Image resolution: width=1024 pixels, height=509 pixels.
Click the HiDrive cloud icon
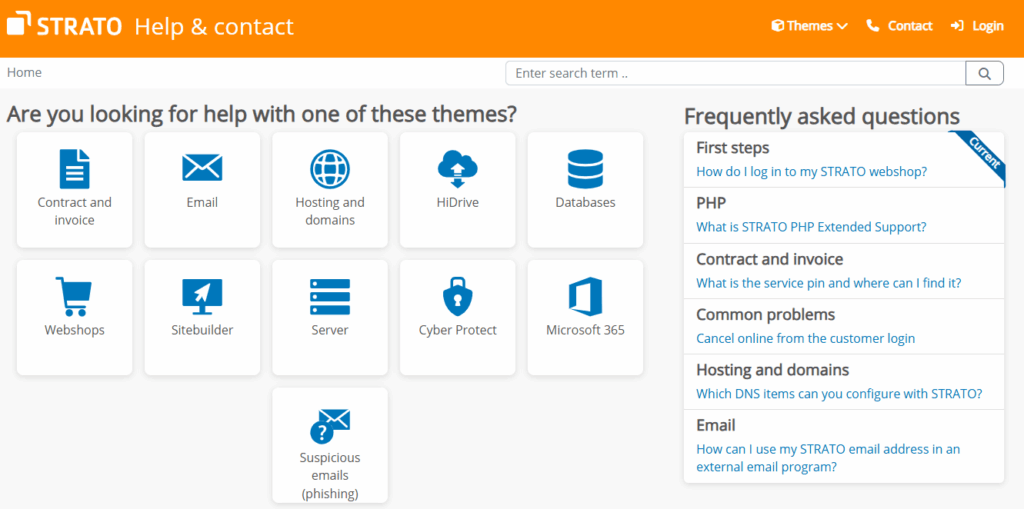click(x=457, y=169)
